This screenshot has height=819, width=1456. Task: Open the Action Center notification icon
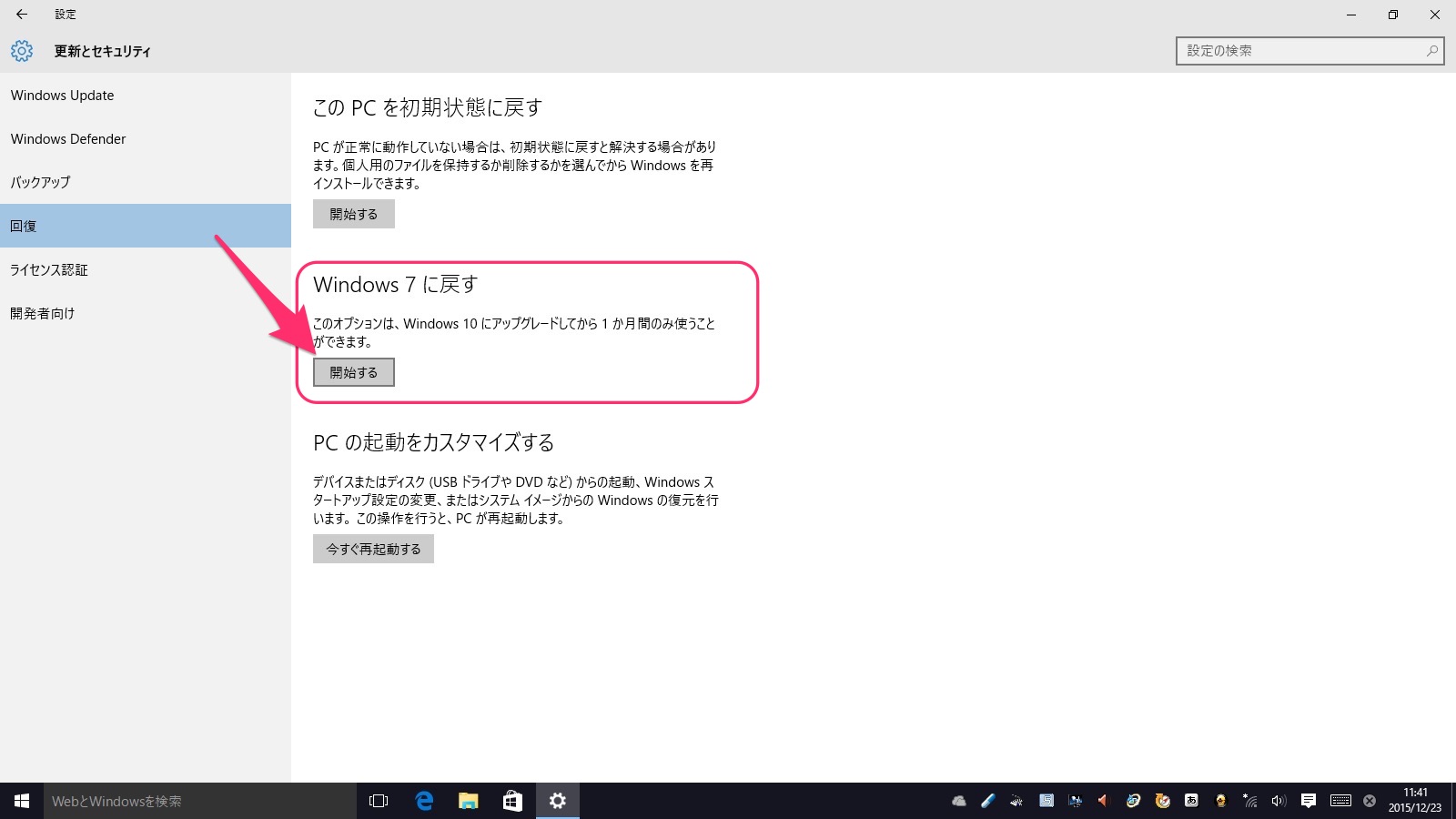coord(1309,801)
